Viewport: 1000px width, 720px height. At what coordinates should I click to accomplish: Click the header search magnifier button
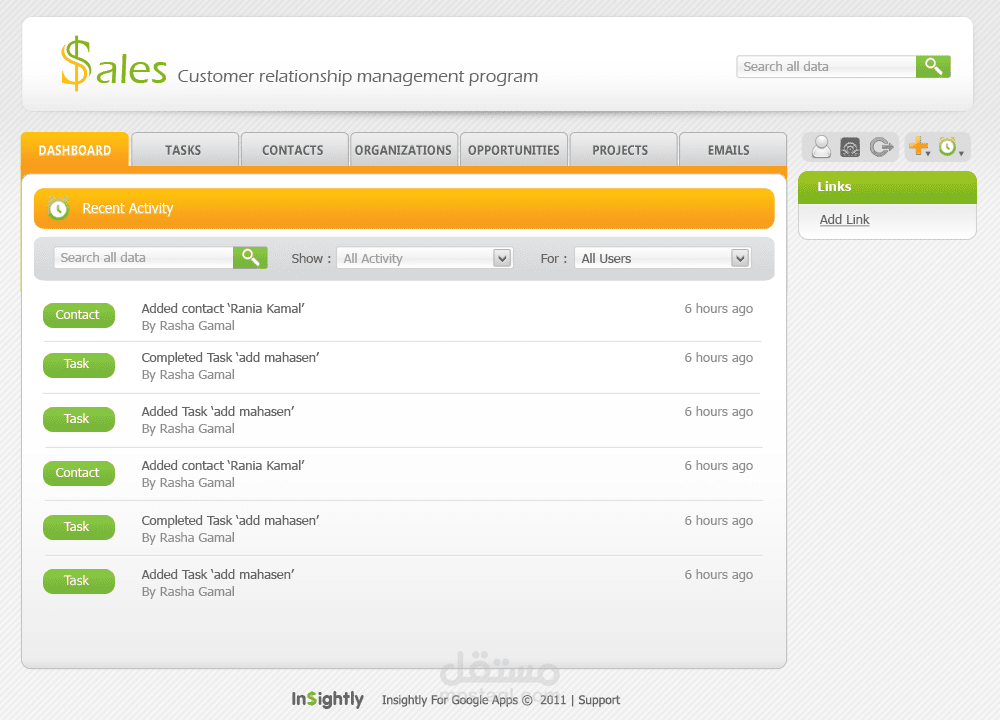click(x=933, y=66)
